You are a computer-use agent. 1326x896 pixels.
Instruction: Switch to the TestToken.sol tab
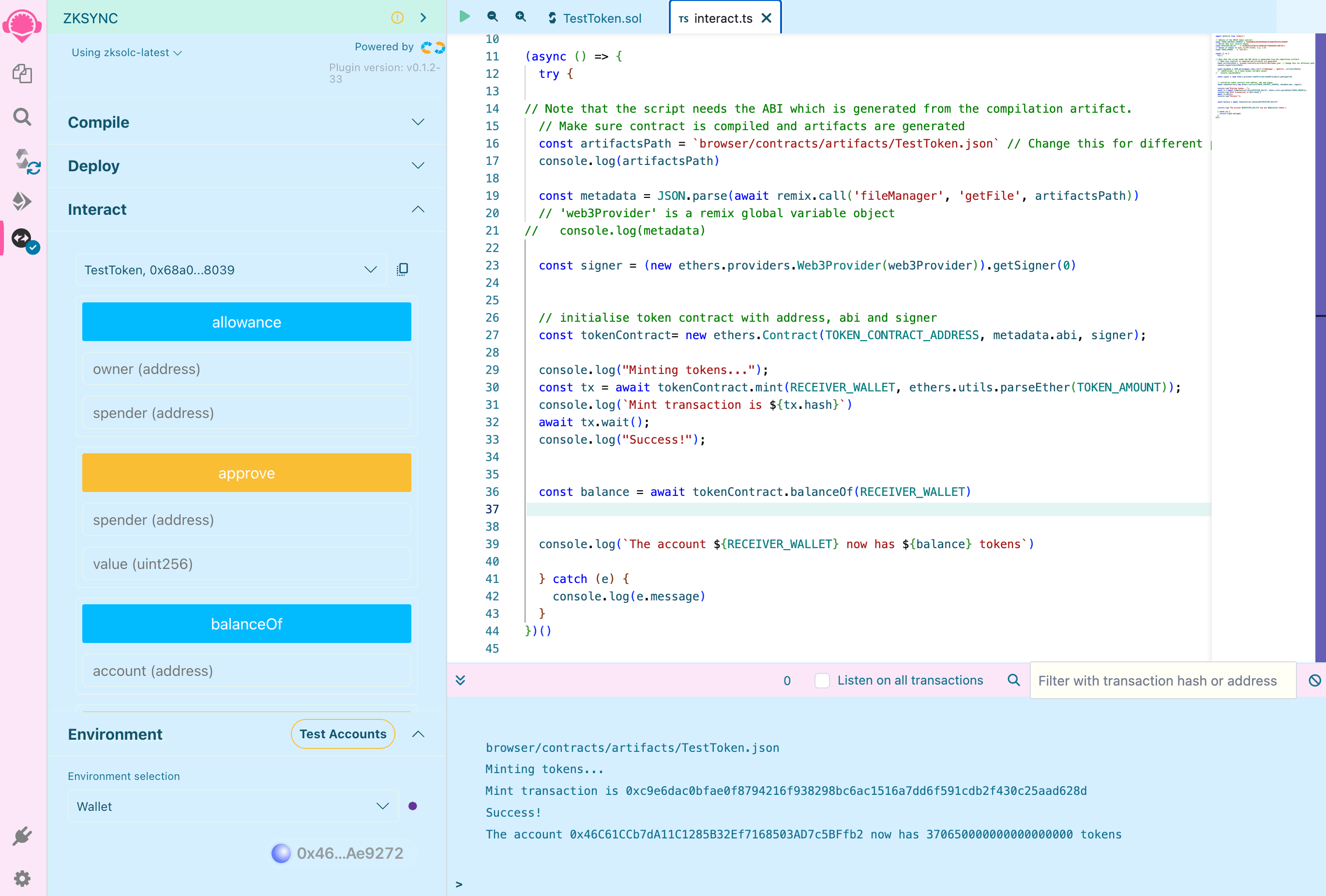(595, 18)
